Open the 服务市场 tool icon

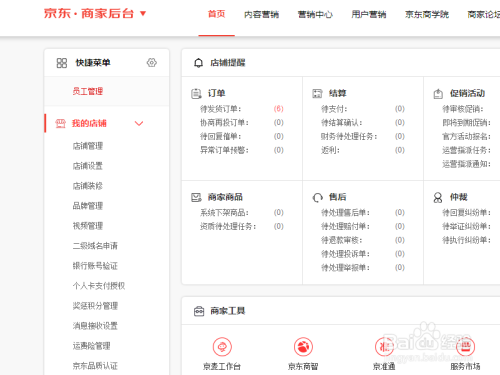point(465,347)
